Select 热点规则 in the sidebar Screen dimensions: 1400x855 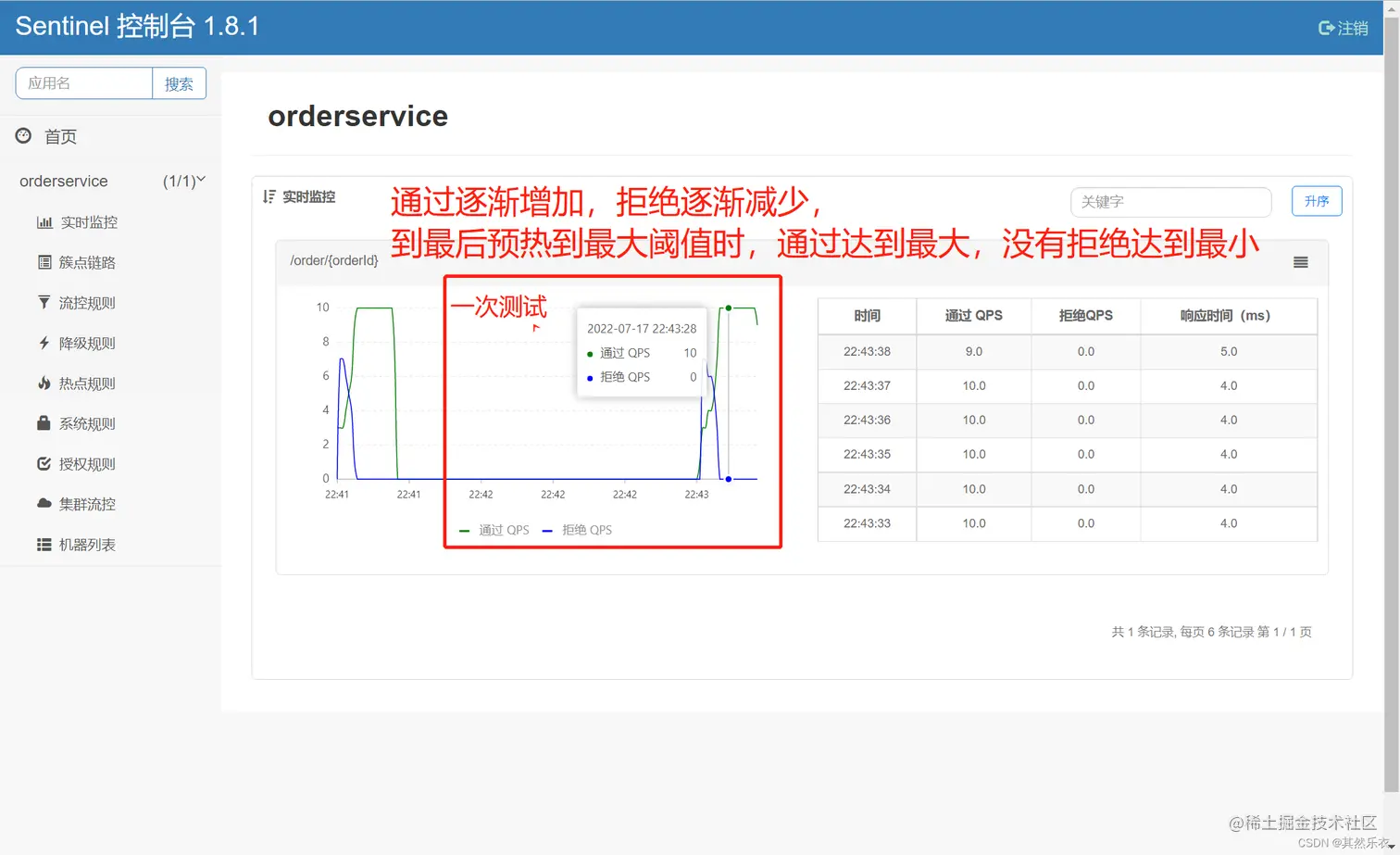pos(87,383)
